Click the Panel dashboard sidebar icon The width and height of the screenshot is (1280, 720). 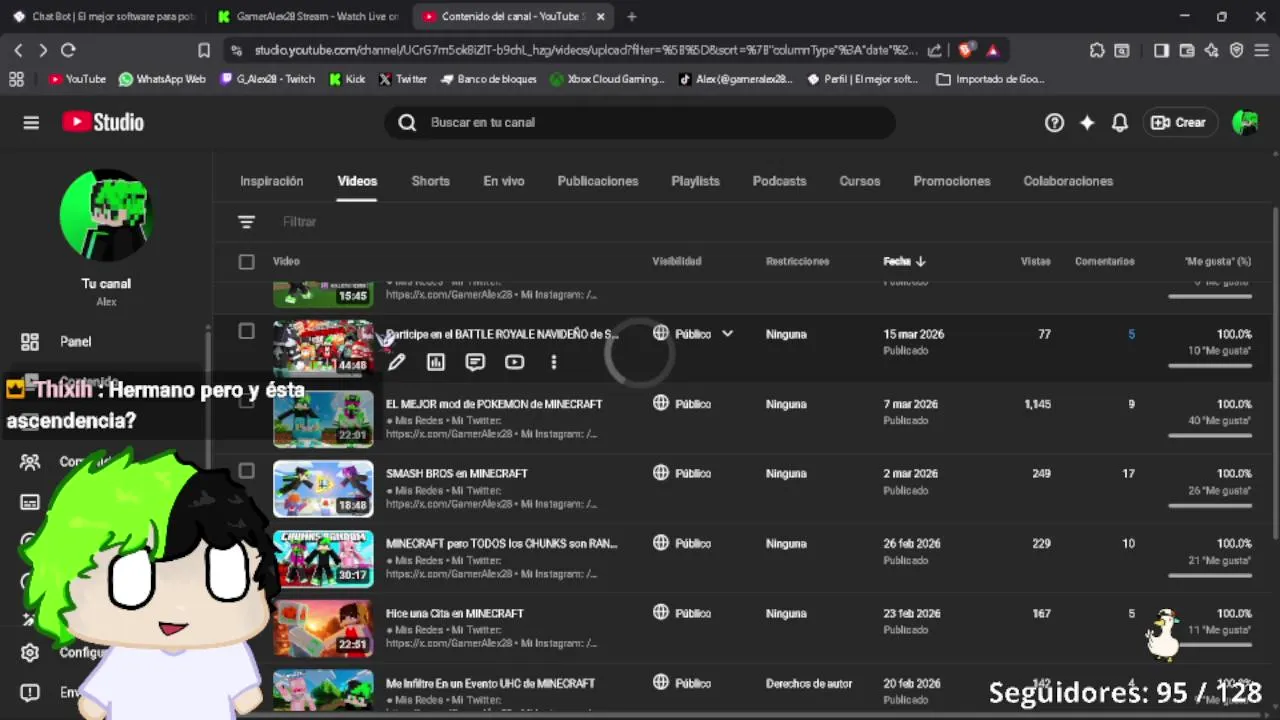coord(30,341)
